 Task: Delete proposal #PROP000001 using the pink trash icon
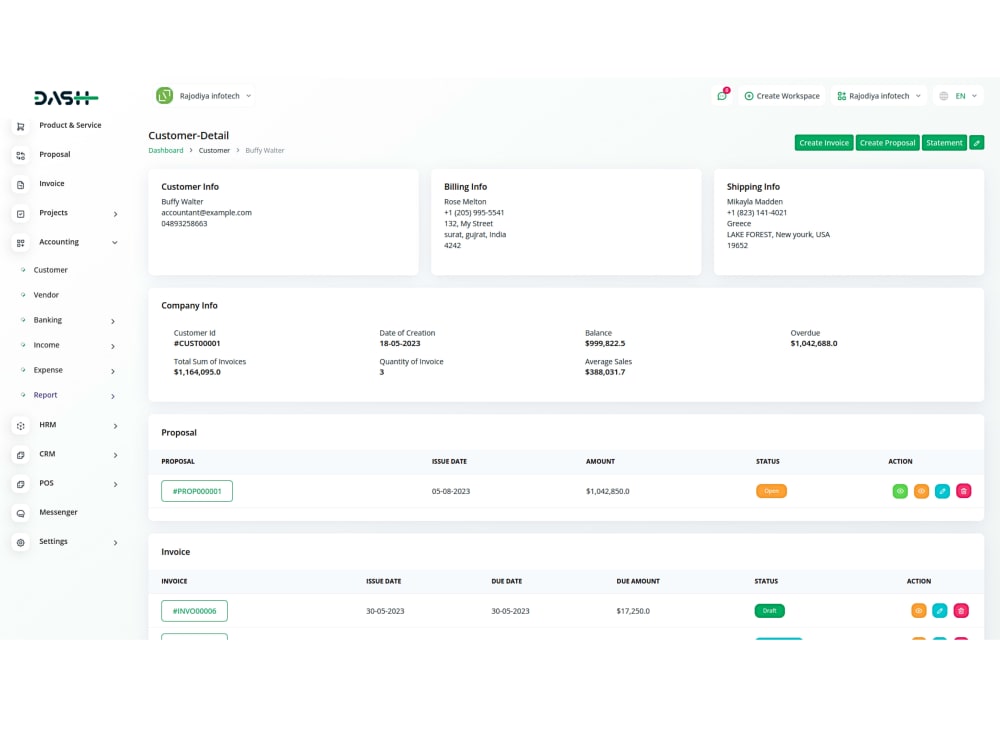pos(962,491)
